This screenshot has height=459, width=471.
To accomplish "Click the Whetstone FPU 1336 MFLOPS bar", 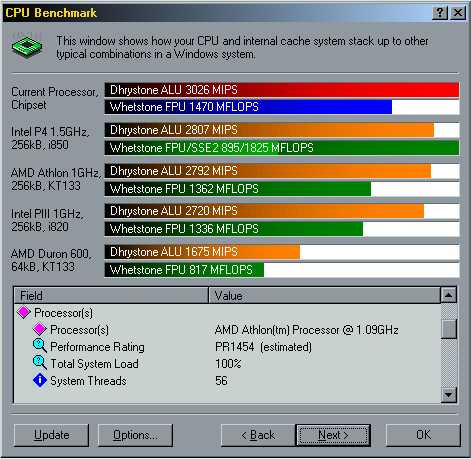I will coord(234,229).
